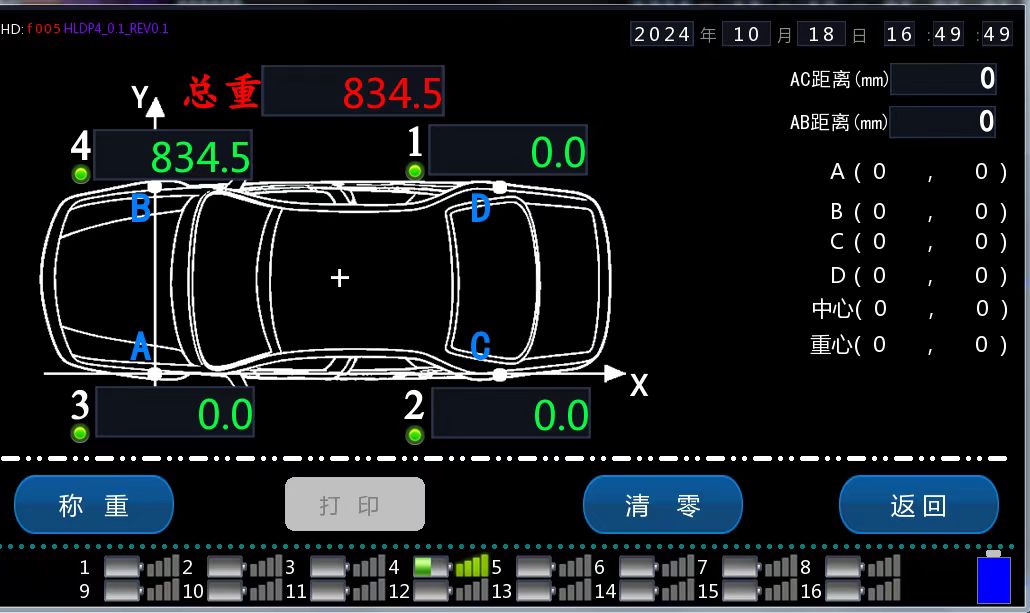Image resolution: width=1030 pixels, height=613 pixels.
Task: Click the year field showing 2024
Action: click(662, 34)
